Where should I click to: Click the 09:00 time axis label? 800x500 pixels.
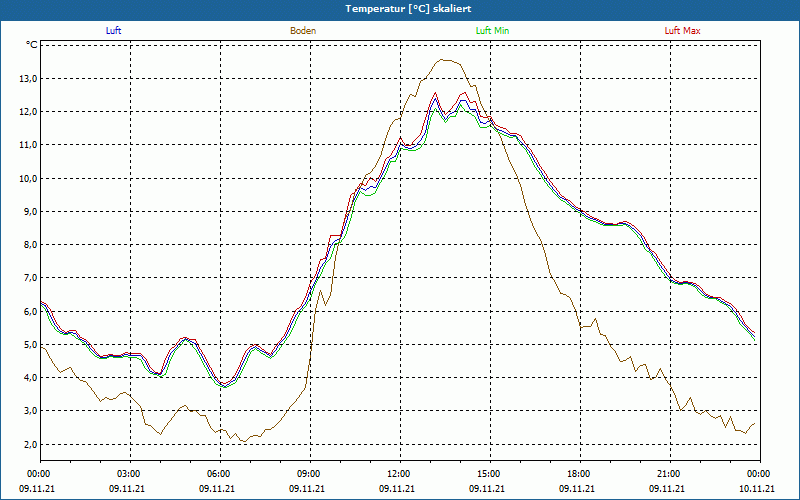[310, 474]
